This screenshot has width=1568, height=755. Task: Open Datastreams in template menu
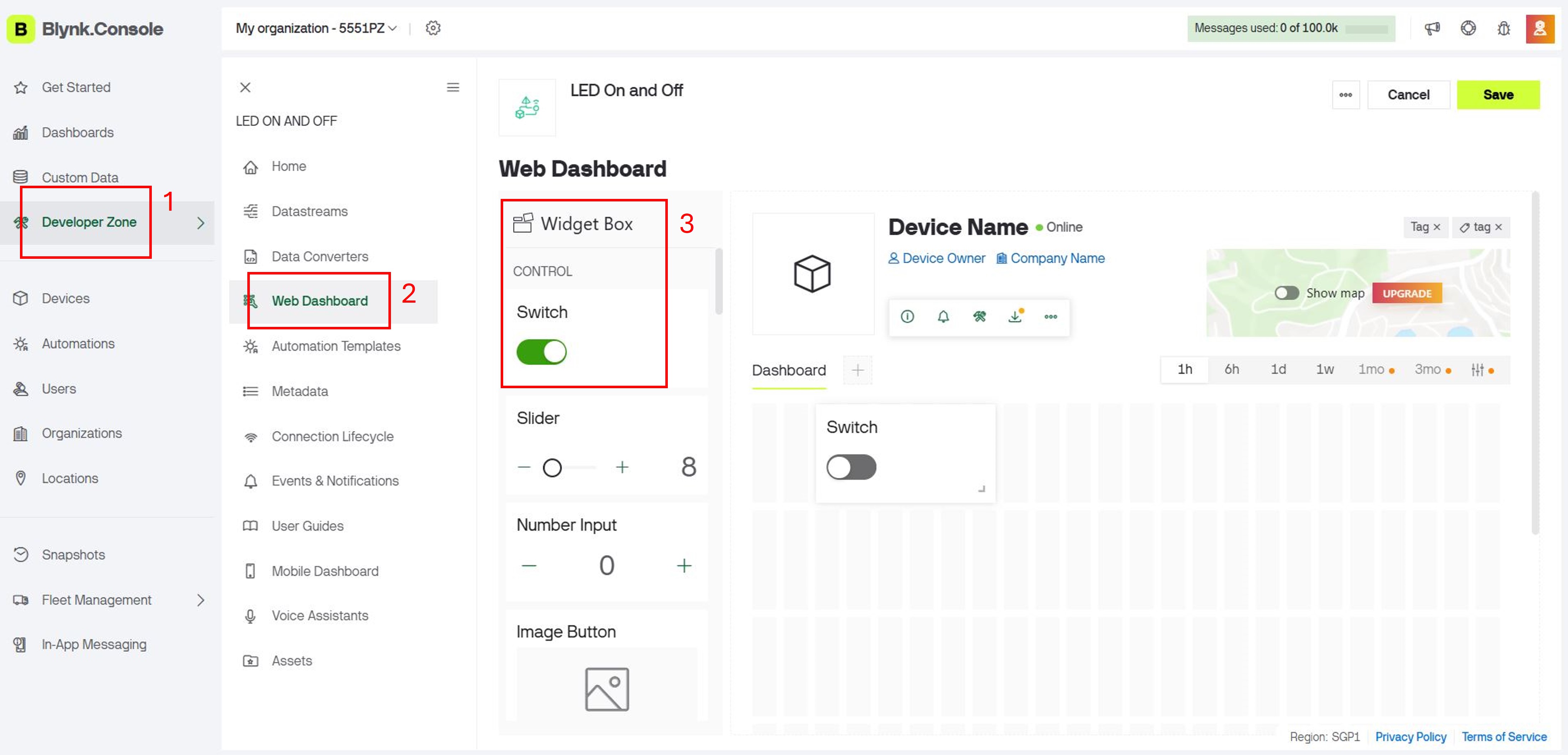tap(333, 211)
